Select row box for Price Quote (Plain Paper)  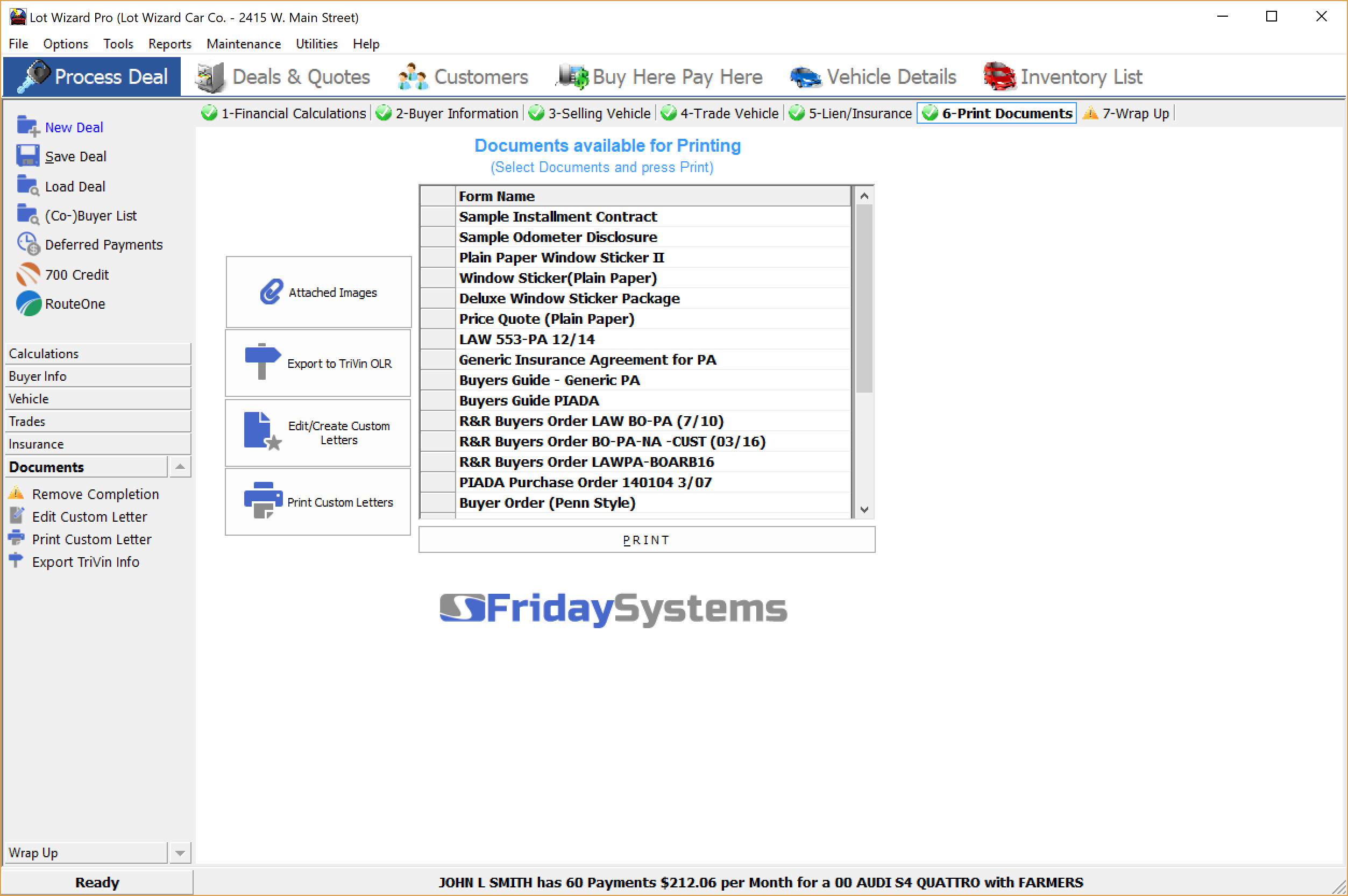(x=437, y=319)
